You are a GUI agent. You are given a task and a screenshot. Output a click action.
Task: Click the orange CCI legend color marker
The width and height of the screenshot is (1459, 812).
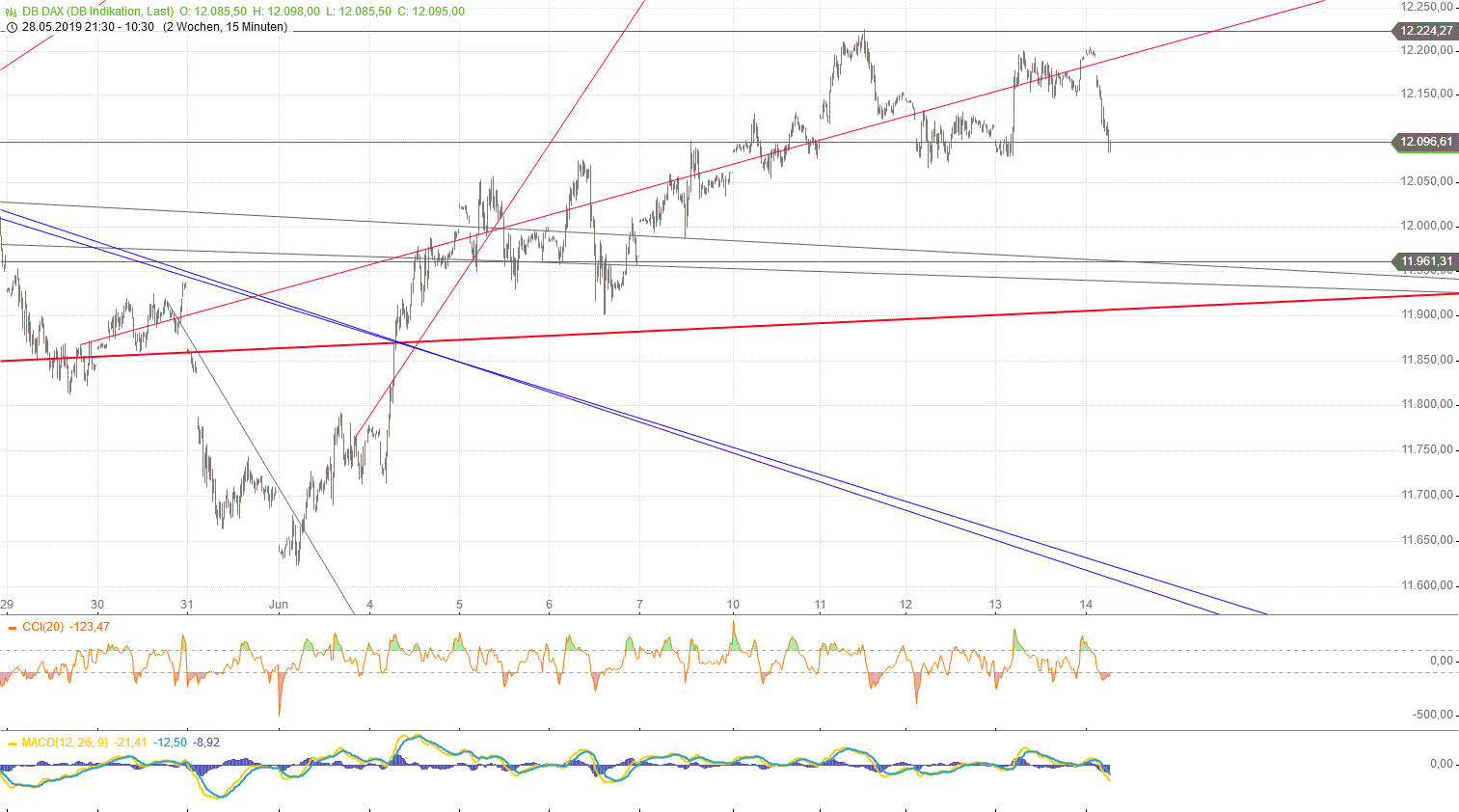[x=12, y=628]
